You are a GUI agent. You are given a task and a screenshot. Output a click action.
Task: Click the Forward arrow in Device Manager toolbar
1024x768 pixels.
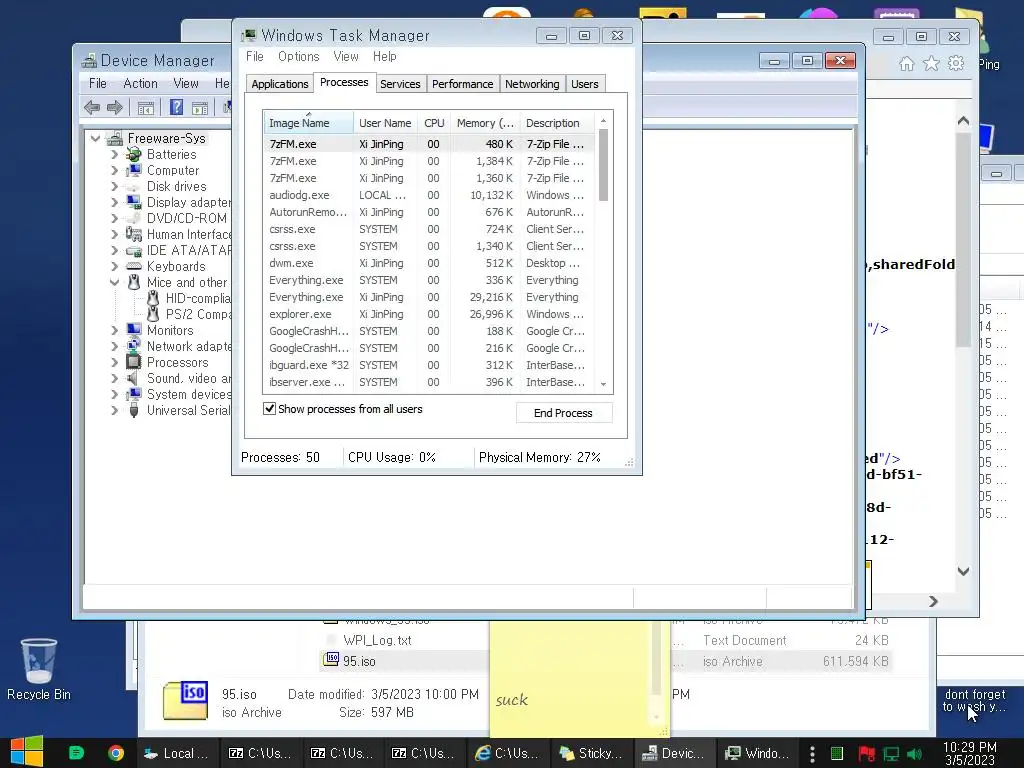coord(115,108)
